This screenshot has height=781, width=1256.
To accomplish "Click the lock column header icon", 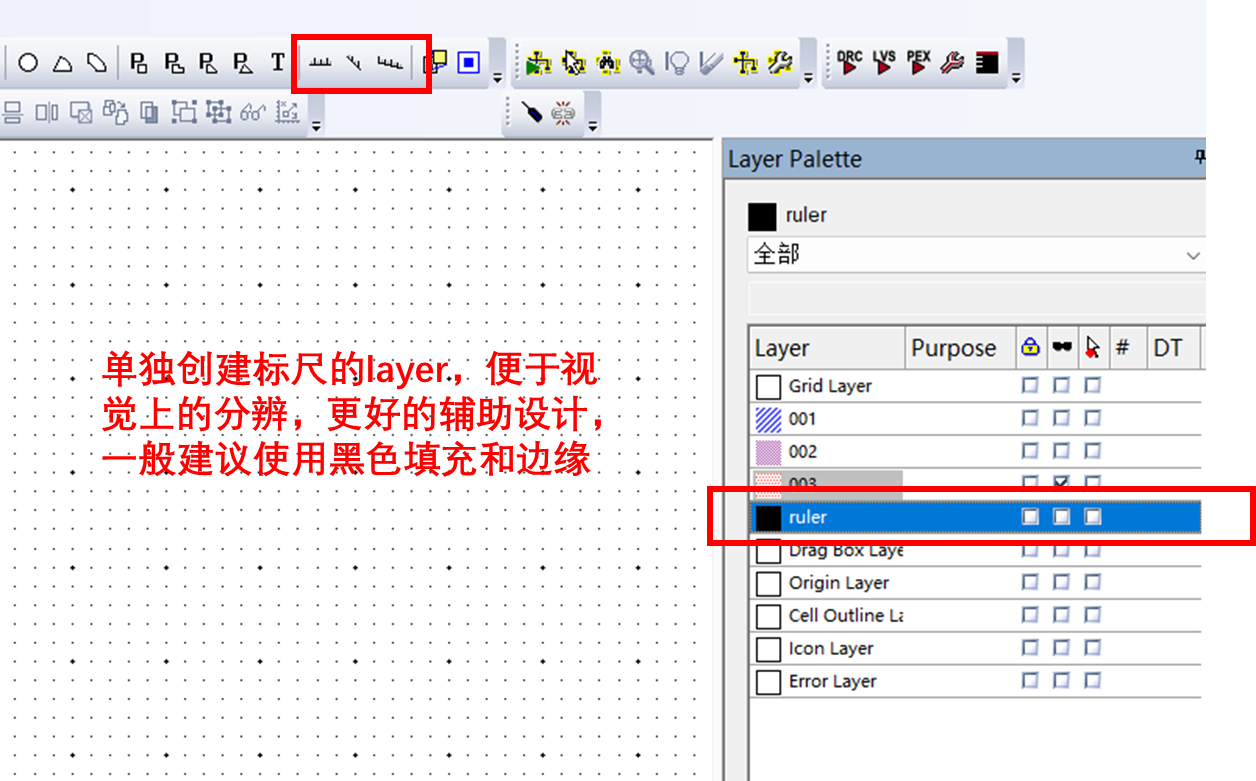I will click(1030, 348).
